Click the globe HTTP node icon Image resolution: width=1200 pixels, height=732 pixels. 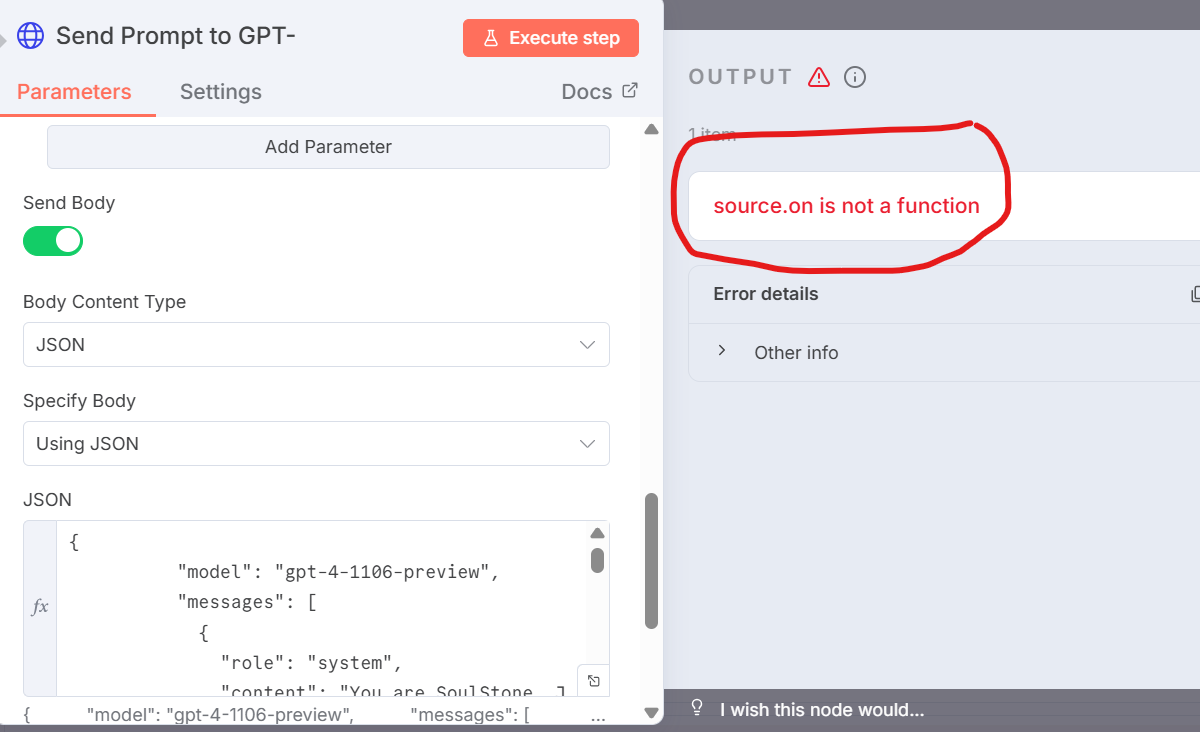point(31,37)
